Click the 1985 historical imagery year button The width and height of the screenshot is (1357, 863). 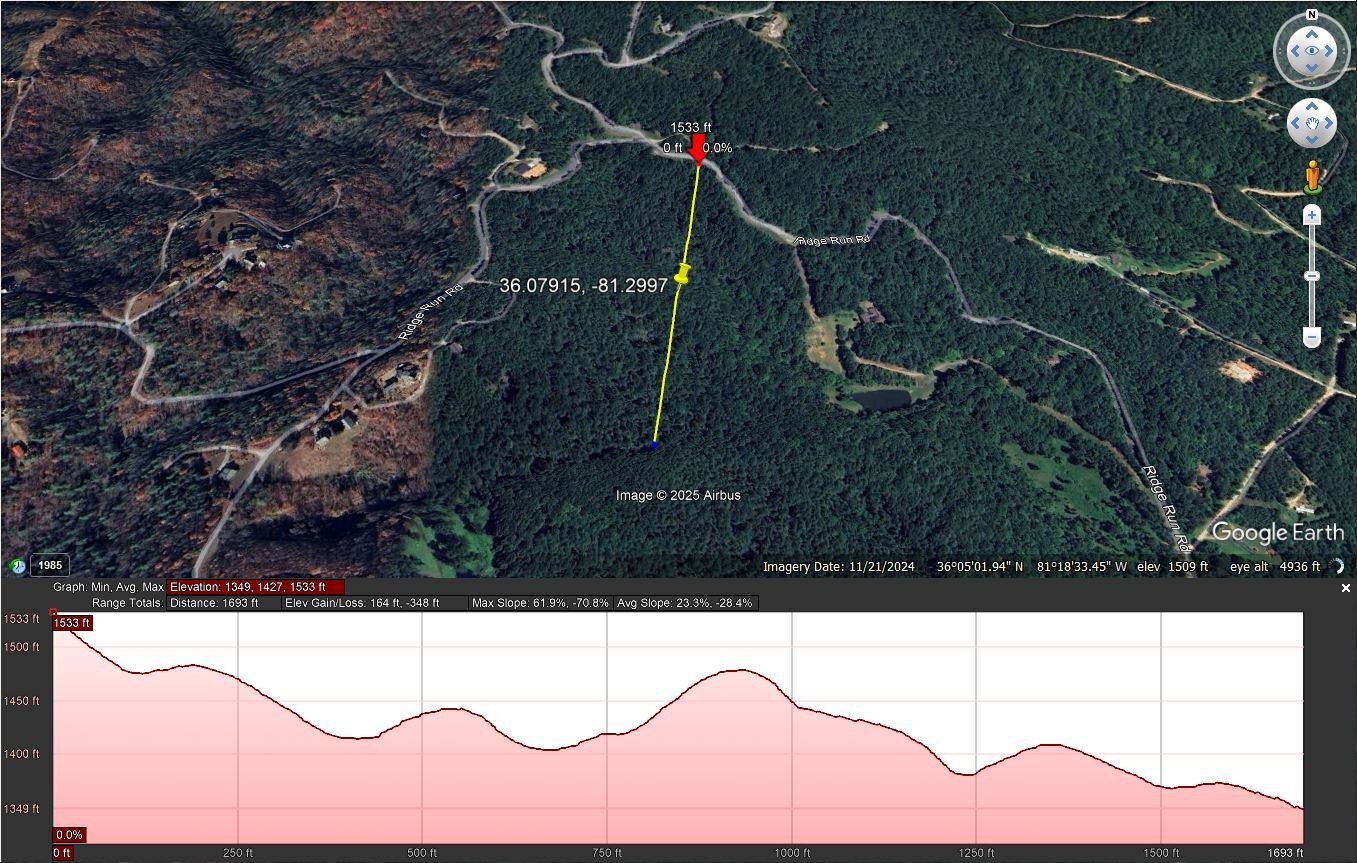(x=50, y=565)
